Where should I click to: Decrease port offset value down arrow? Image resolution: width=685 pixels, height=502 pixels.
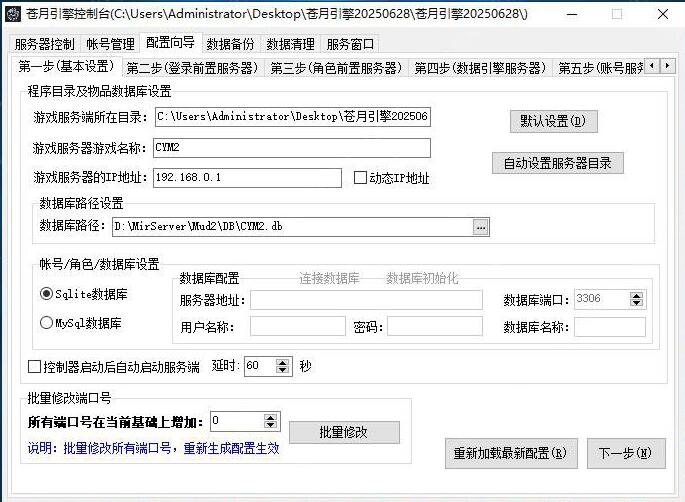tap(271, 425)
